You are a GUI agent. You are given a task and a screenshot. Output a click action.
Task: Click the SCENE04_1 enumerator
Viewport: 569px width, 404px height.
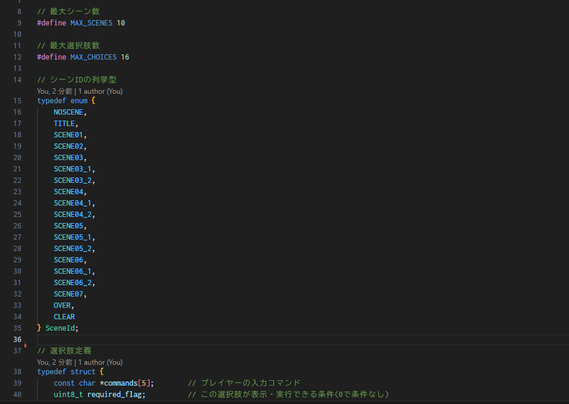(73, 203)
